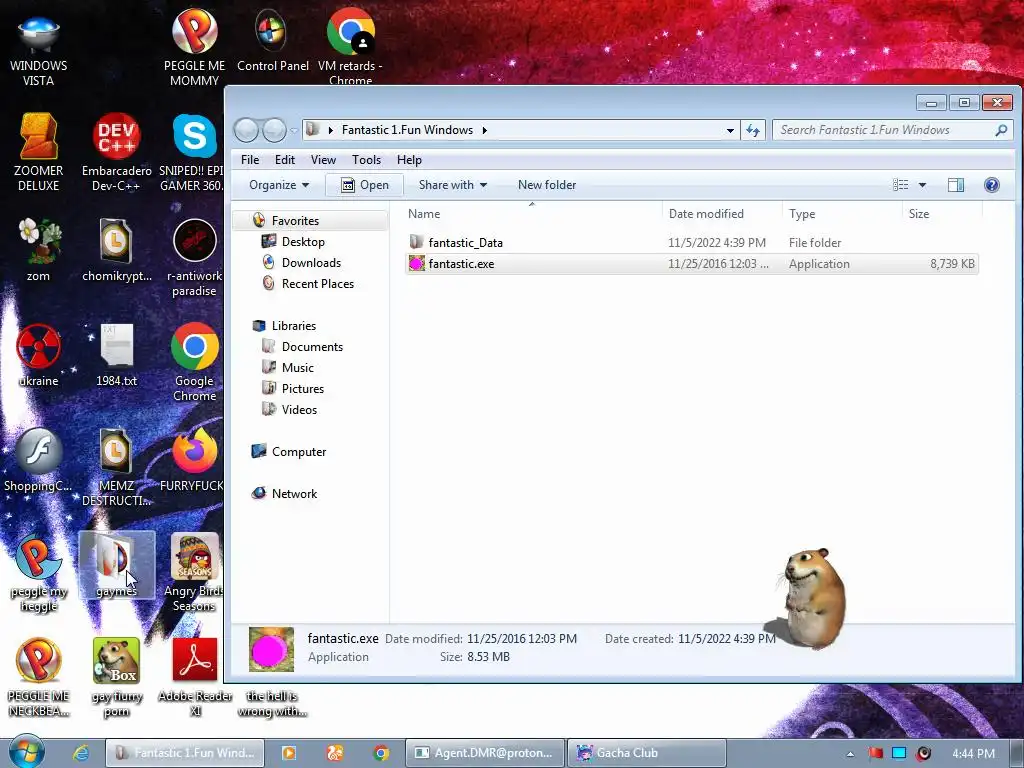Open the fantastic_Data folder icon

pos(416,242)
